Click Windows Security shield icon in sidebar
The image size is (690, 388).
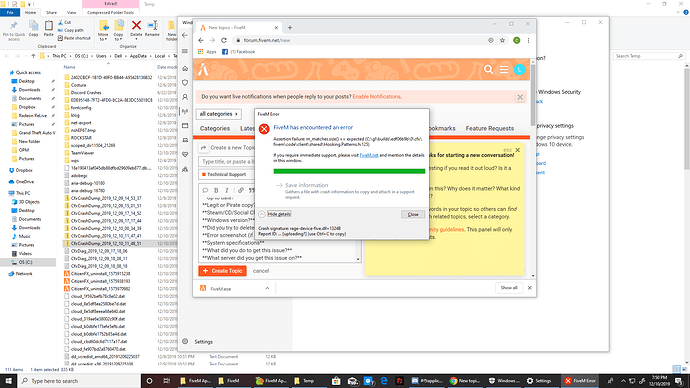[185, 83]
